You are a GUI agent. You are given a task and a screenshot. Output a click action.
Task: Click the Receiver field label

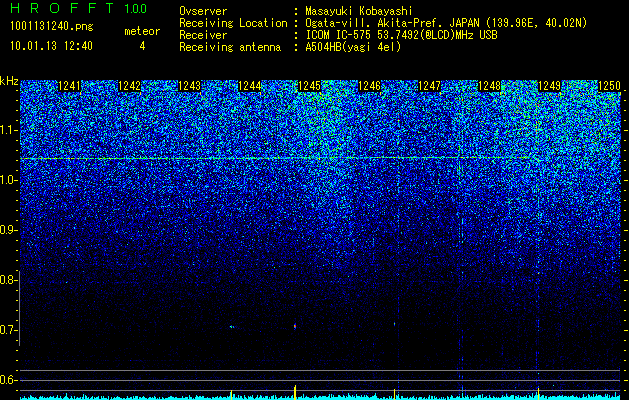tap(203, 35)
